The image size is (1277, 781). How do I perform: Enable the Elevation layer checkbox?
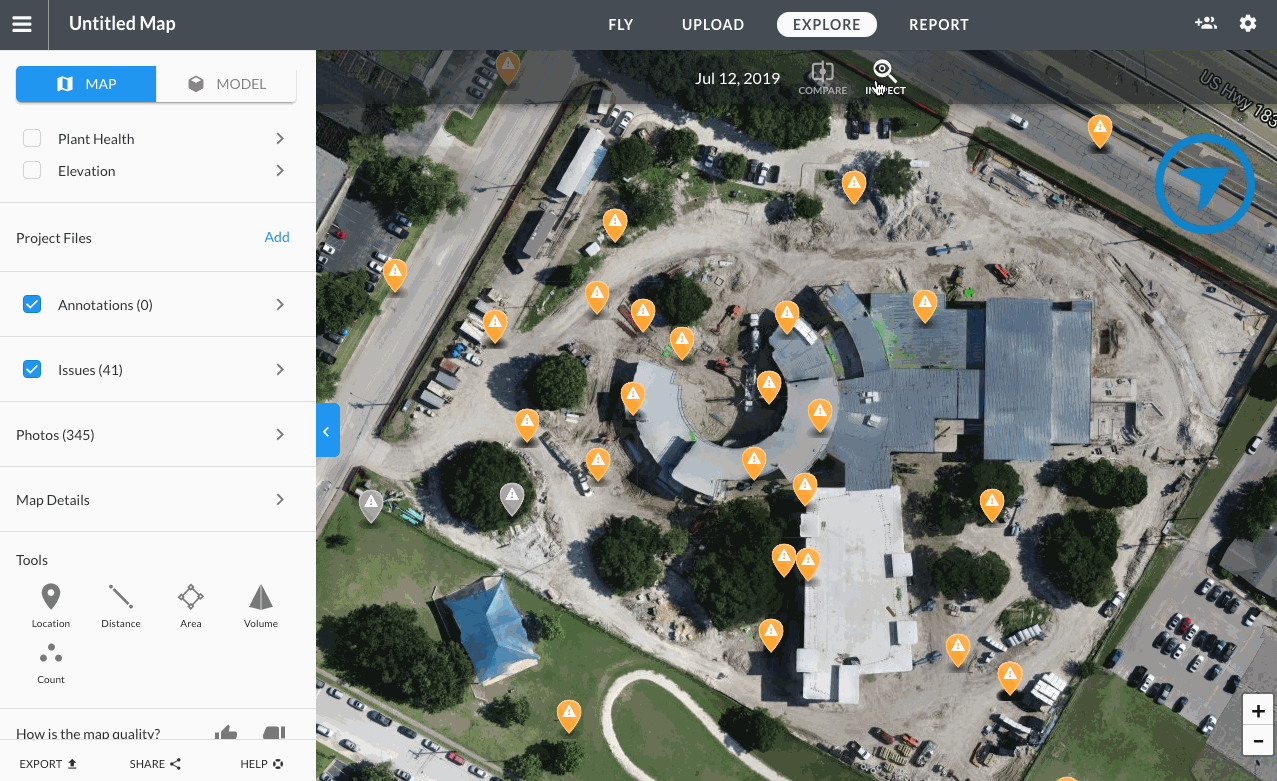[32, 171]
